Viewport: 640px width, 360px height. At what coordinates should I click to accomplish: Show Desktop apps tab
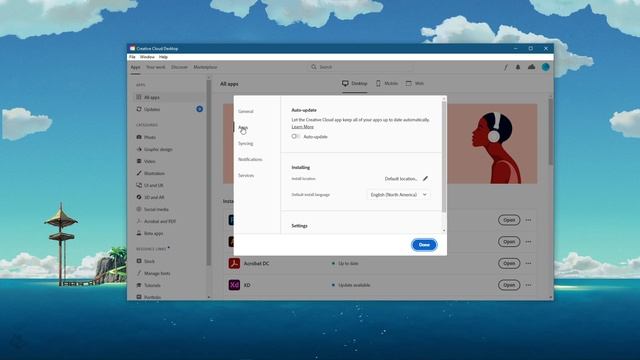pos(355,83)
